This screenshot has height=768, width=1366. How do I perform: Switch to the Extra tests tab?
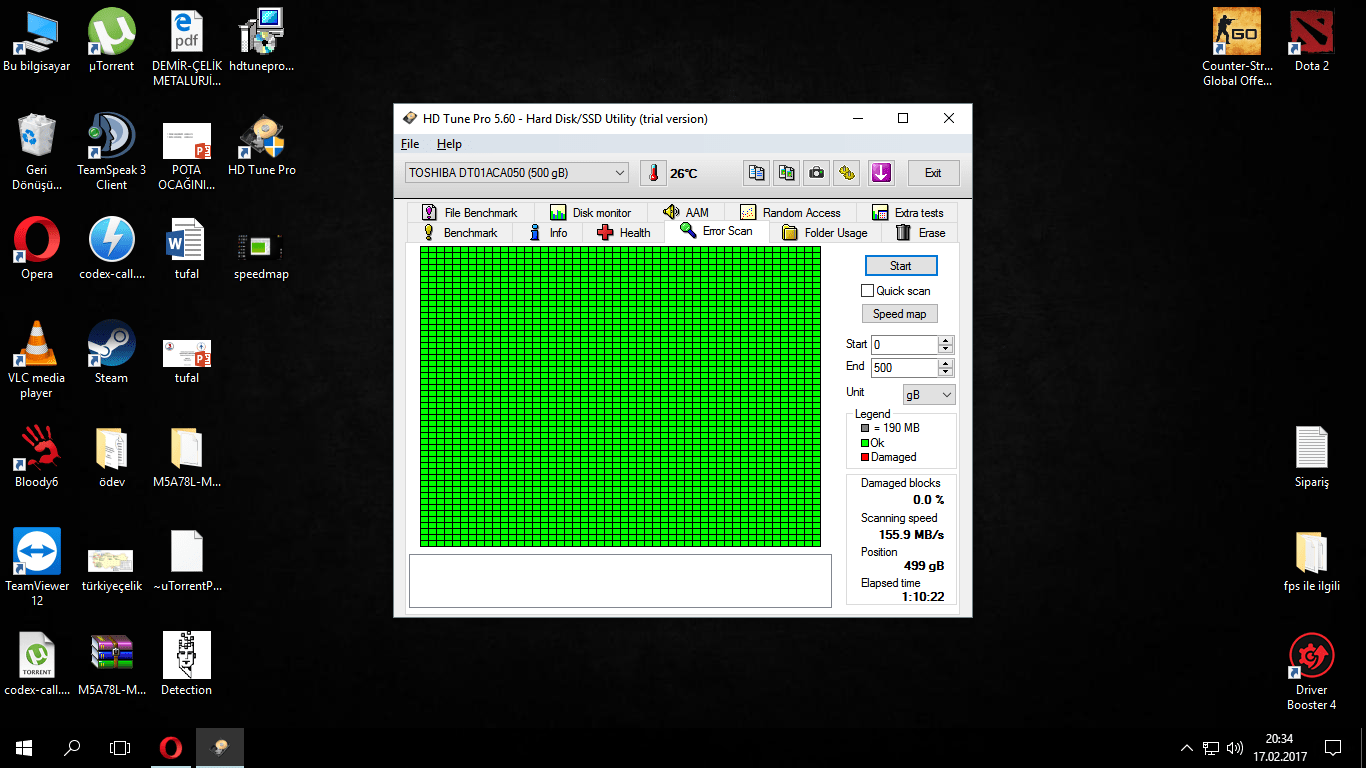pos(907,212)
